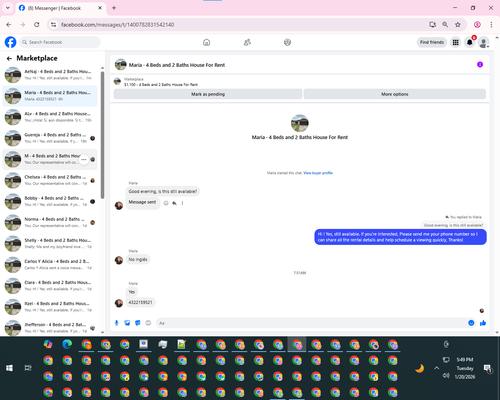Screen dimensions: 500x400
Task: Click More options button
Action: [395, 94]
